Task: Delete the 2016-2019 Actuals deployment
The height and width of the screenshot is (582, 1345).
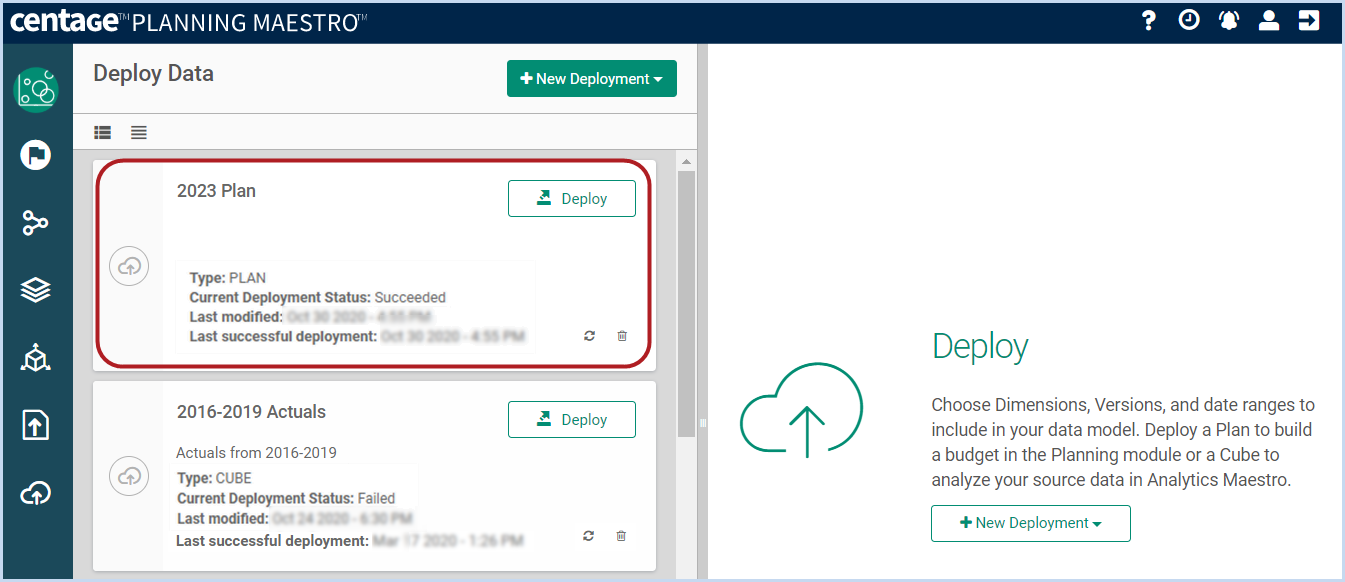Action: pyautogui.click(x=622, y=536)
